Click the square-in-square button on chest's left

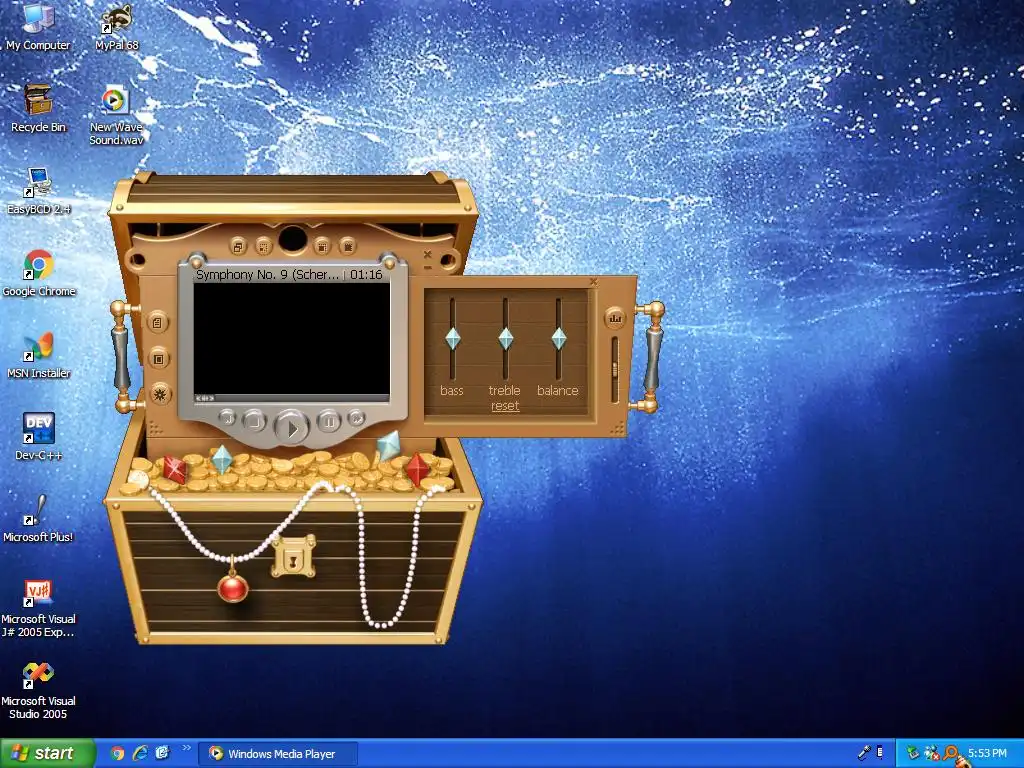coord(158,359)
